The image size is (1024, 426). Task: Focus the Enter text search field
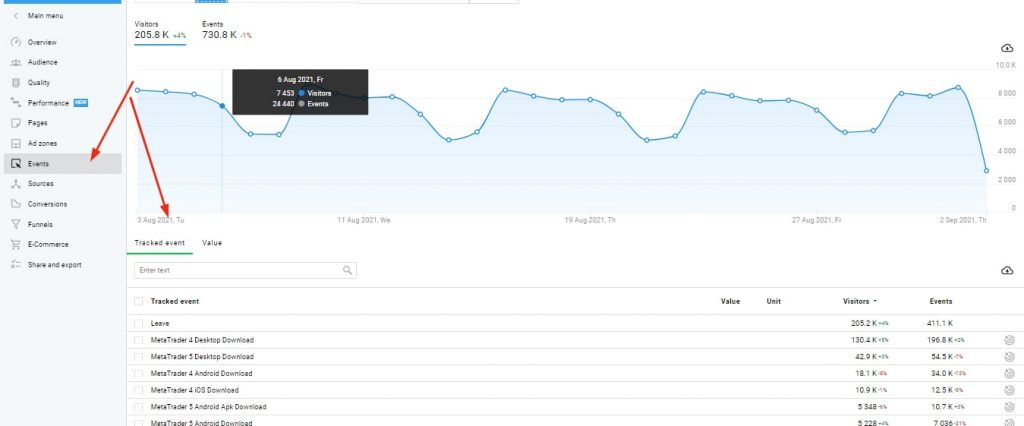pyautogui.click(x=245, y=270)
